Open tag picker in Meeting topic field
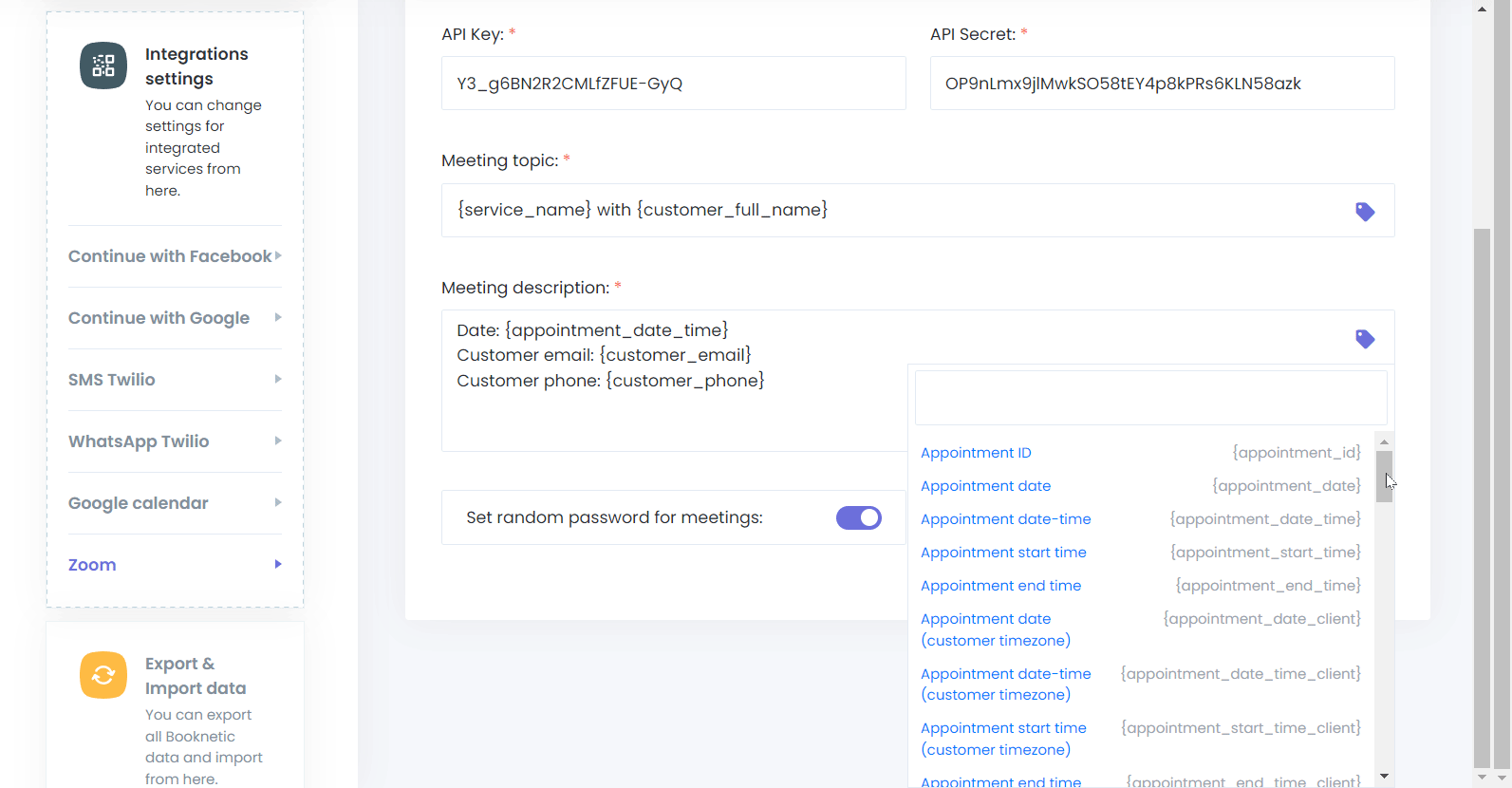 (x=1365, y=212)
